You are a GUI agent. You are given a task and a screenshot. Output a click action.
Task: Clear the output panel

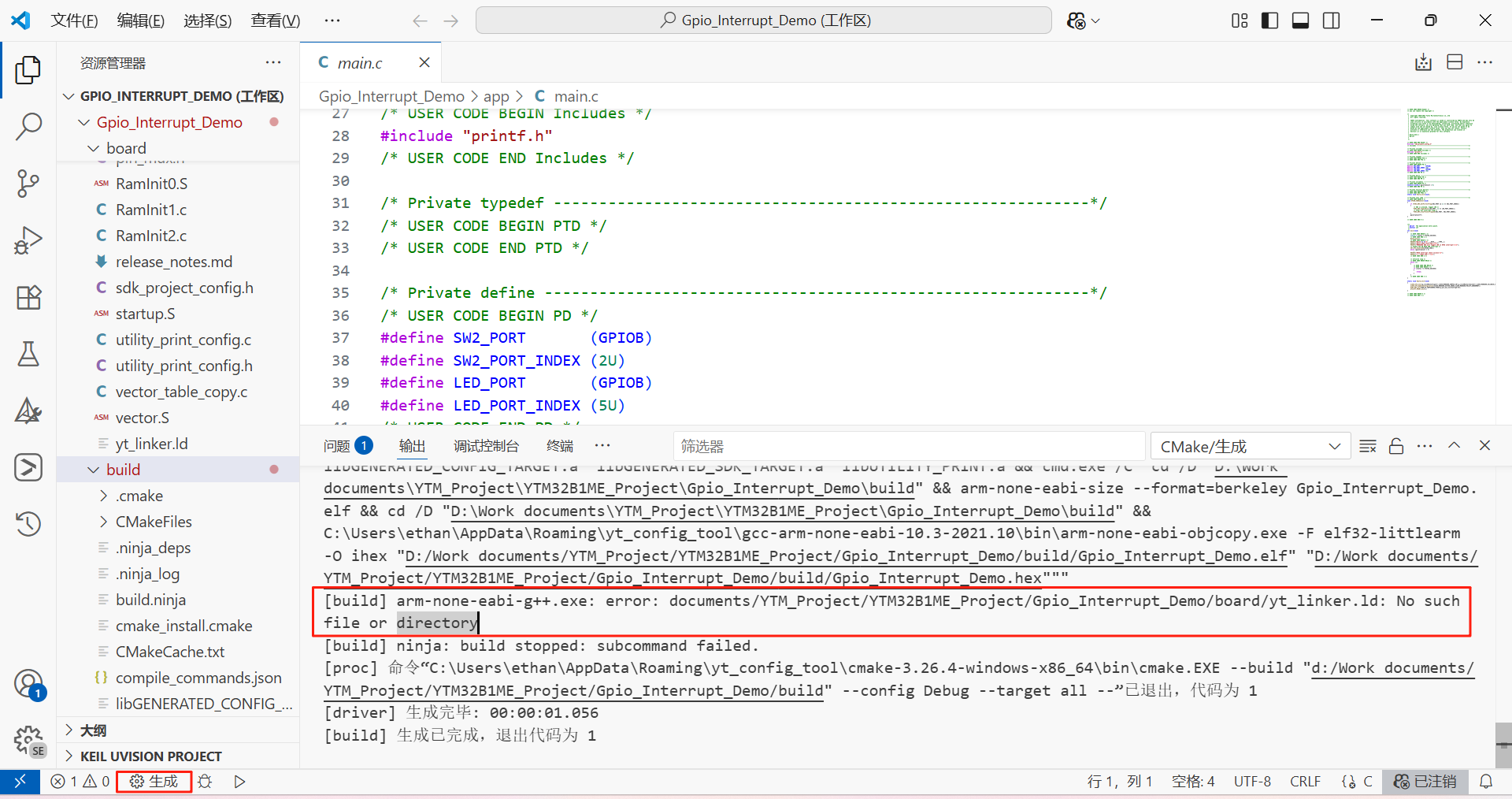[1368, 446]
